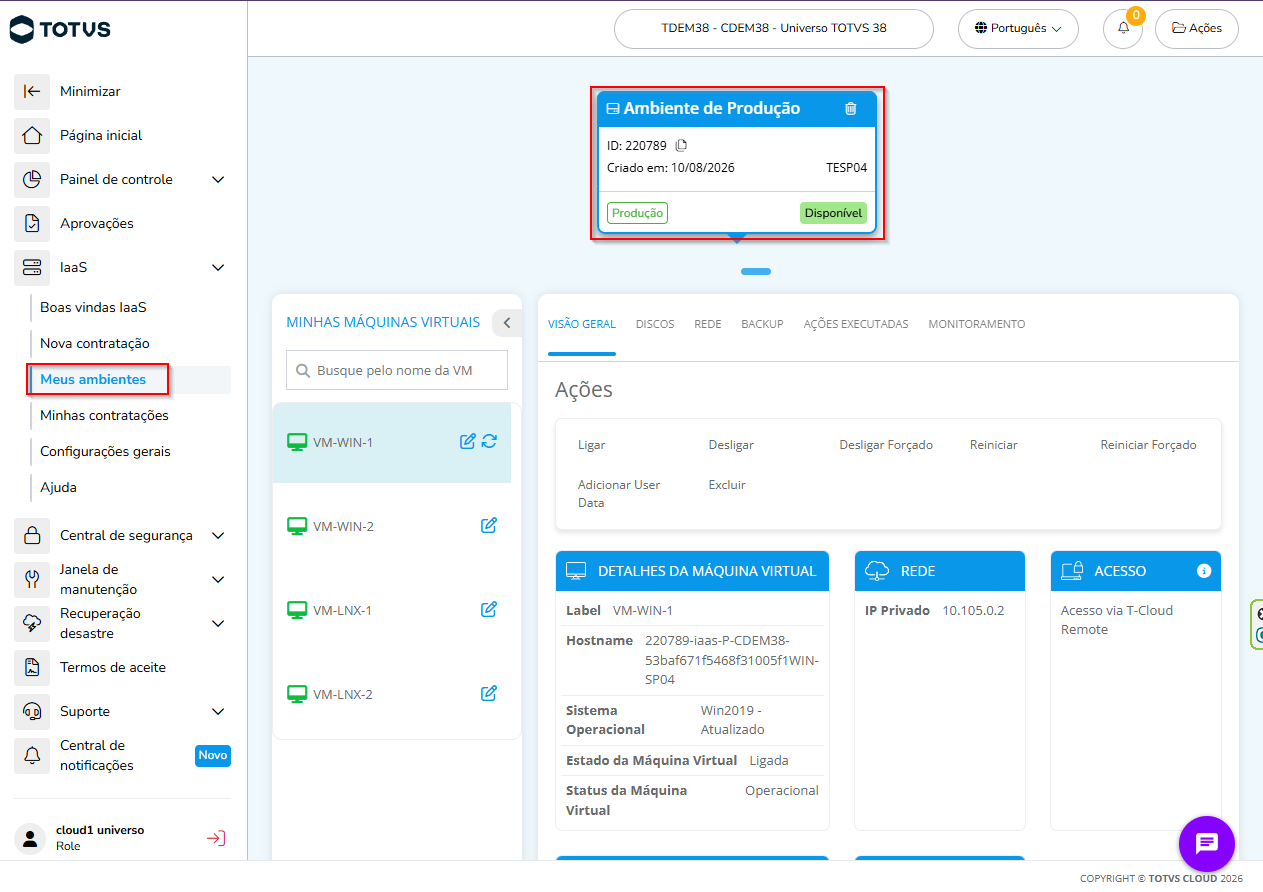This screenshot has height=892, width=1263.
Task: Open Nova contratação submenu item
Action: pos(95,343)
